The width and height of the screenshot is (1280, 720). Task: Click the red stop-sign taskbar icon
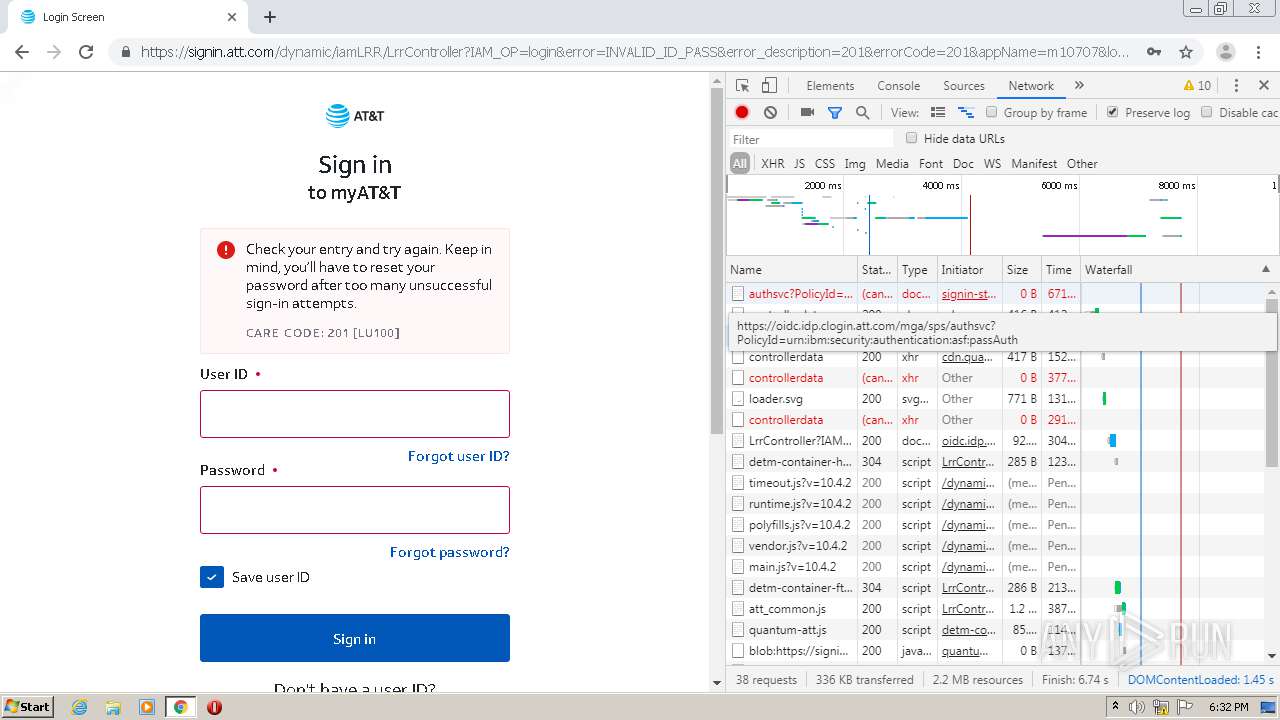click(x=214, y=707)
